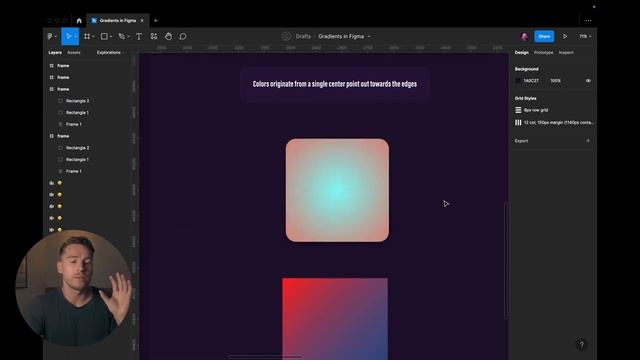The height and width of the screenshot is (360, 640).
Task: Select the Hand tool
Action: point(168,36)
